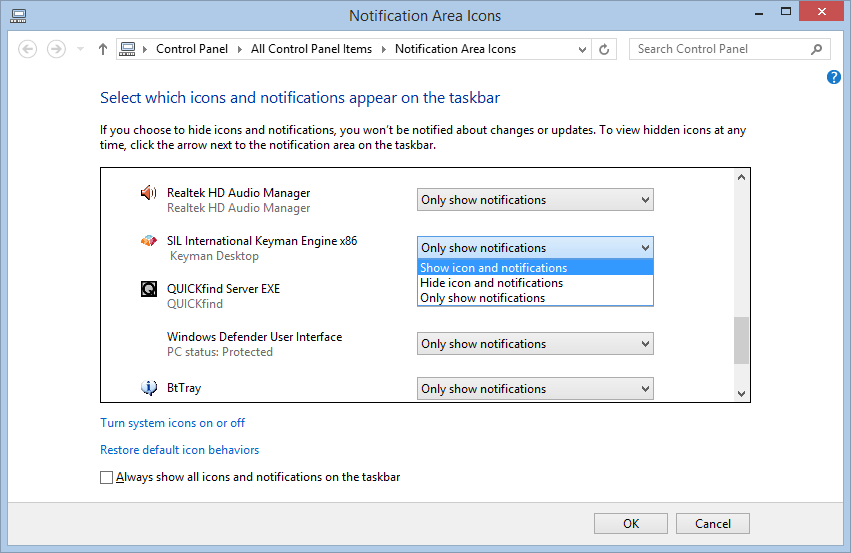
Task: Expand chevron after All Control Panel Items
Action: tap(384, 49)
